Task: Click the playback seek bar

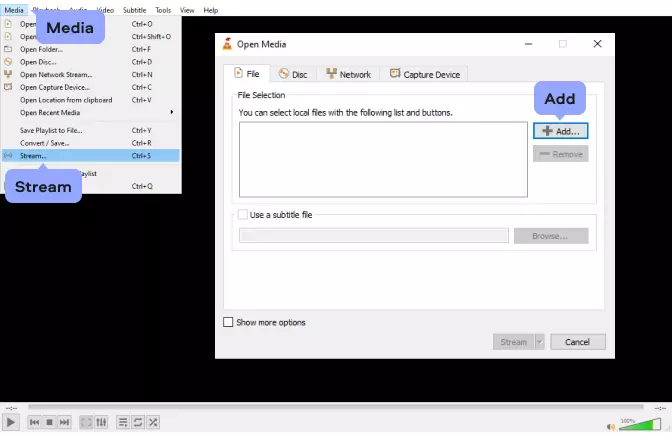Action: [x=336, y=406]
